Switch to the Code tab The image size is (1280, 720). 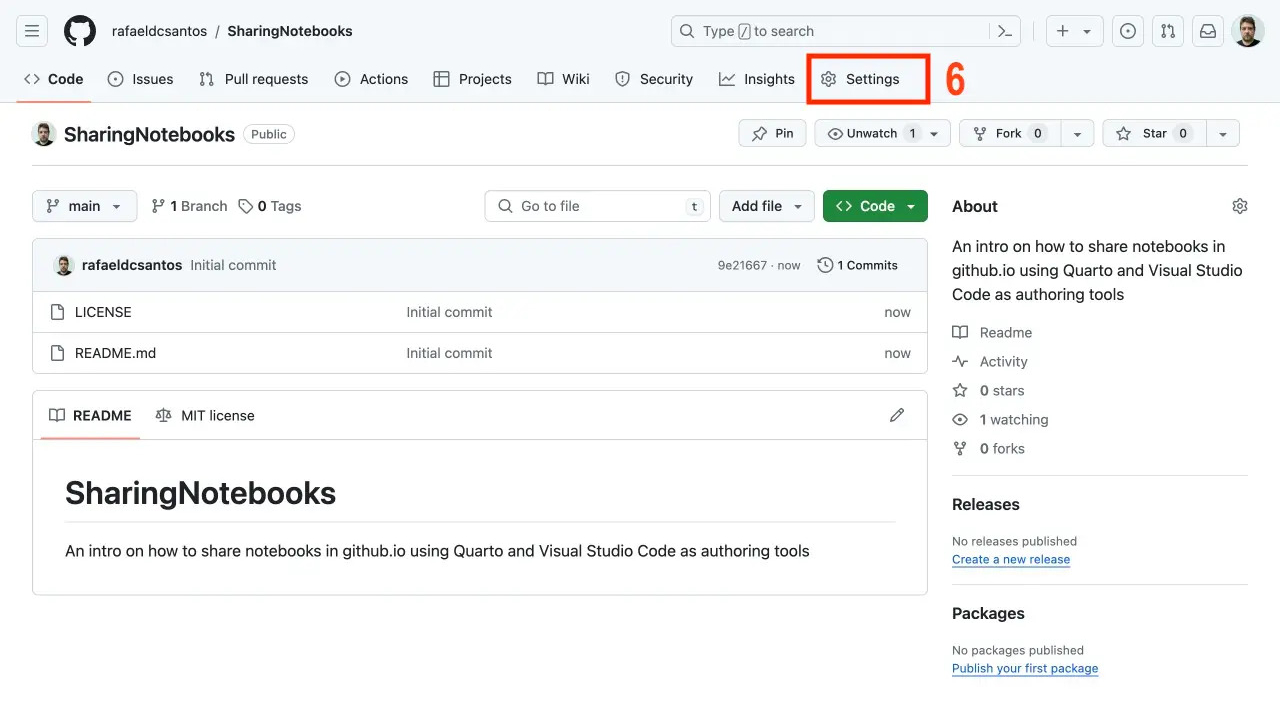point(54,79)
